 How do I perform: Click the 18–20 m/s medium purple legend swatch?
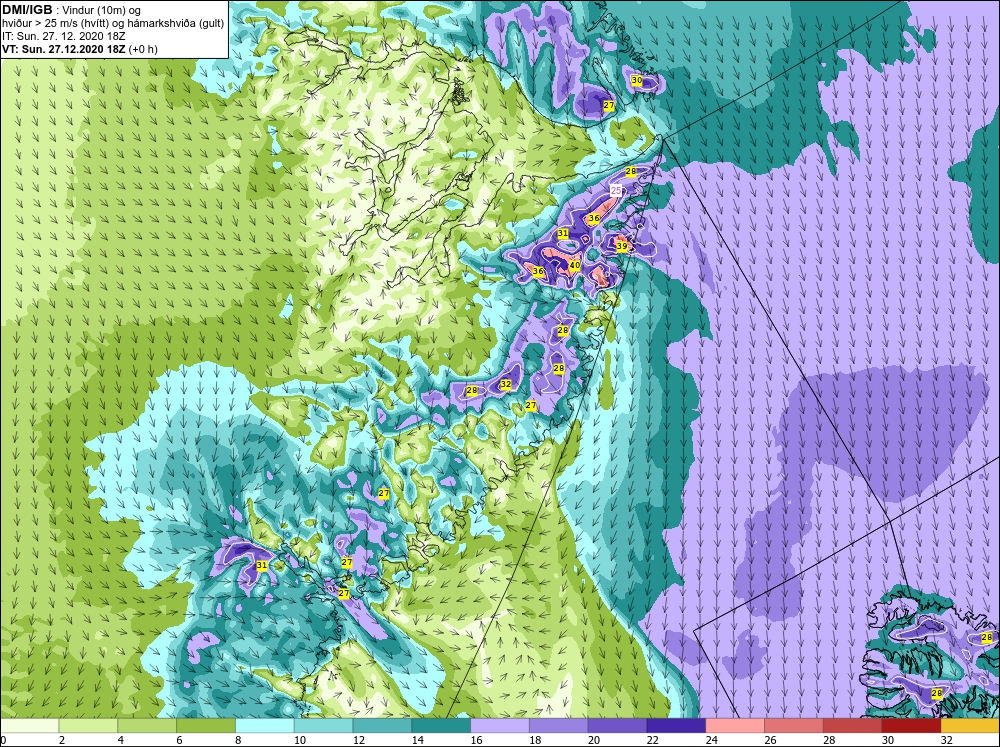(x=559, y=725)
